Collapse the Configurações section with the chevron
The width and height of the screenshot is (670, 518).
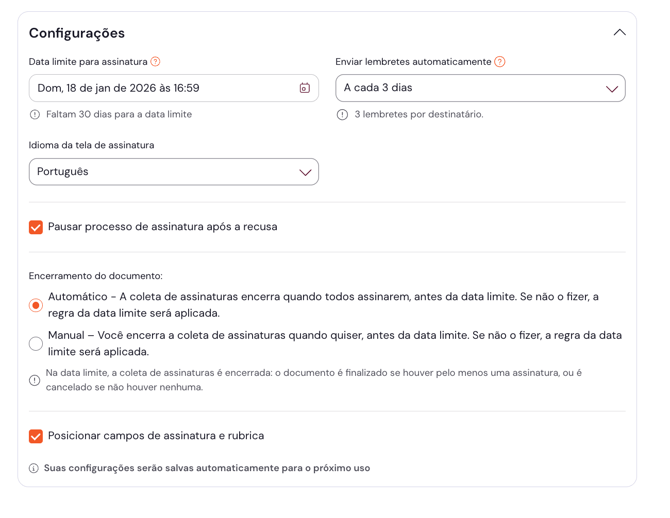[619, 33]
